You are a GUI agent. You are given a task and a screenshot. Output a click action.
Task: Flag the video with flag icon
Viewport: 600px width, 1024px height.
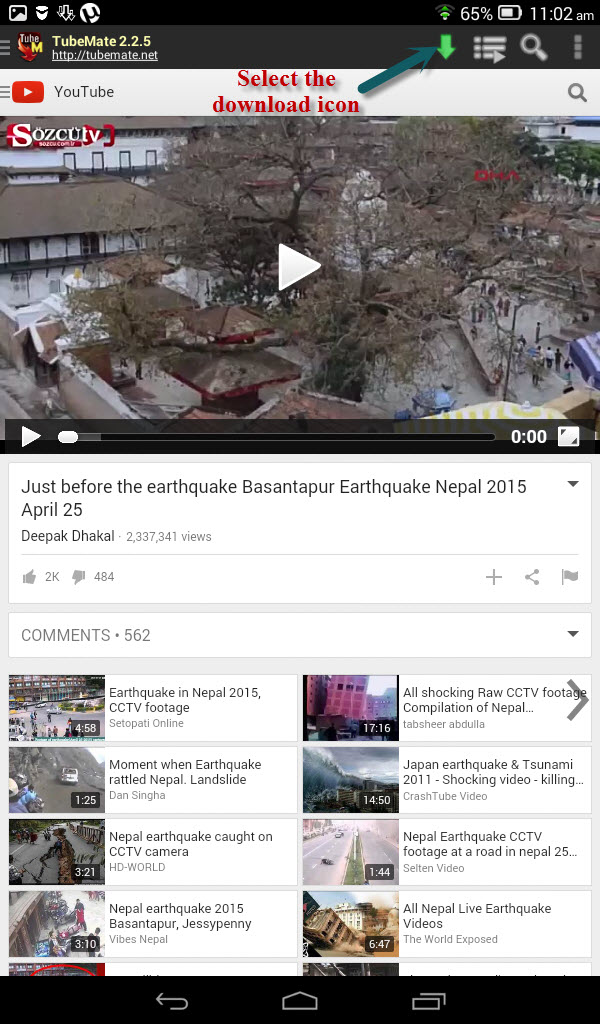pyautogui.click(x=570, y=577)
